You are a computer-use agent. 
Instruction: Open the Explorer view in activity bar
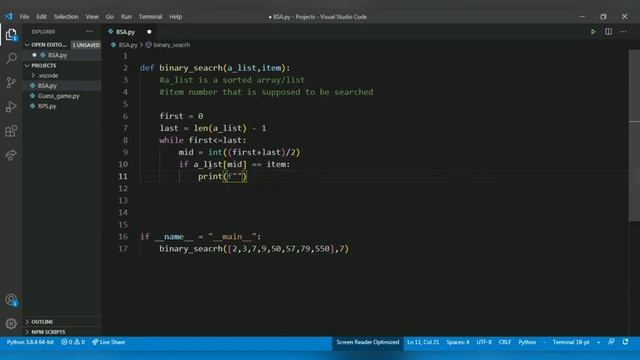point(11,34)
